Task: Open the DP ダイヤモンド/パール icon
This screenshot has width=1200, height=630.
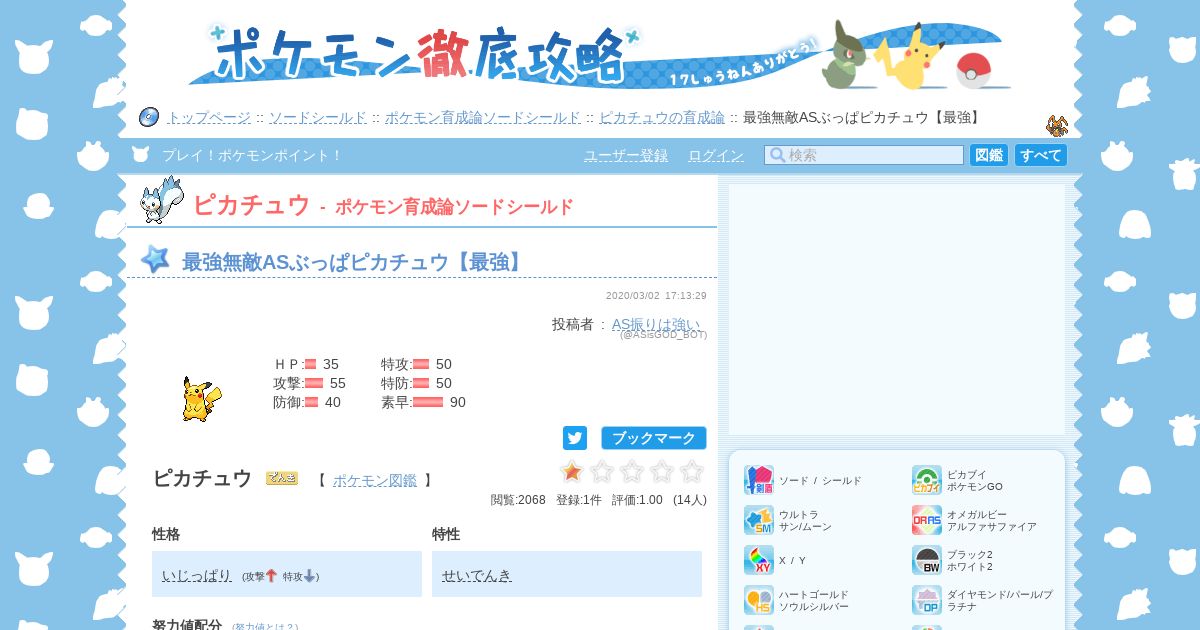Action: point(927,600)
